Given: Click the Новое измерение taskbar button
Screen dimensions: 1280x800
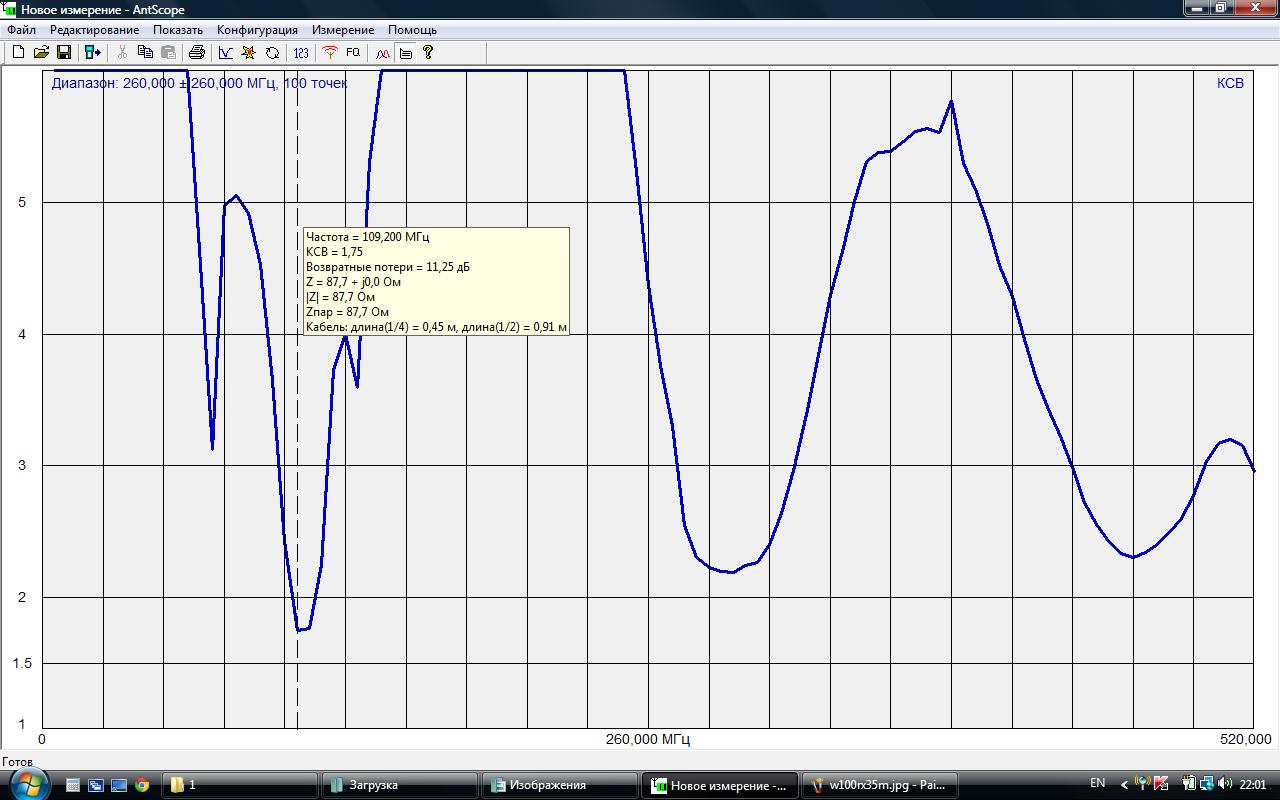Looking at the screenshot, I should point(720,785).
